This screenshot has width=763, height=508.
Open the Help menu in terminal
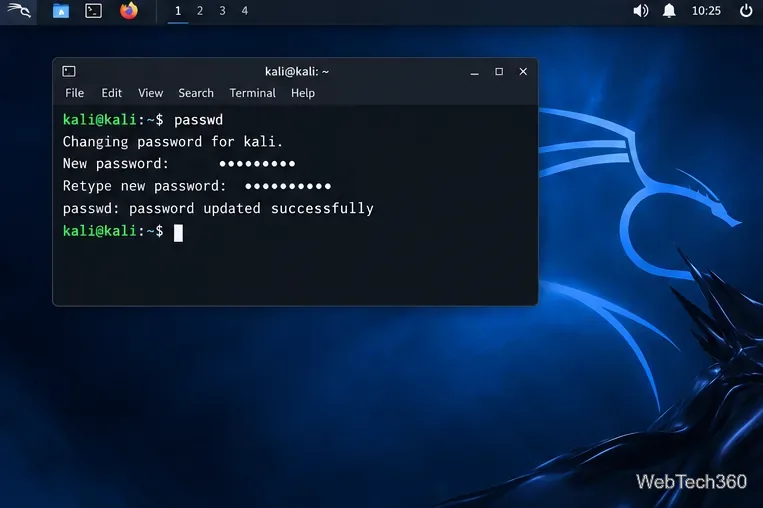pyautogui.click(x=303, y=93)
